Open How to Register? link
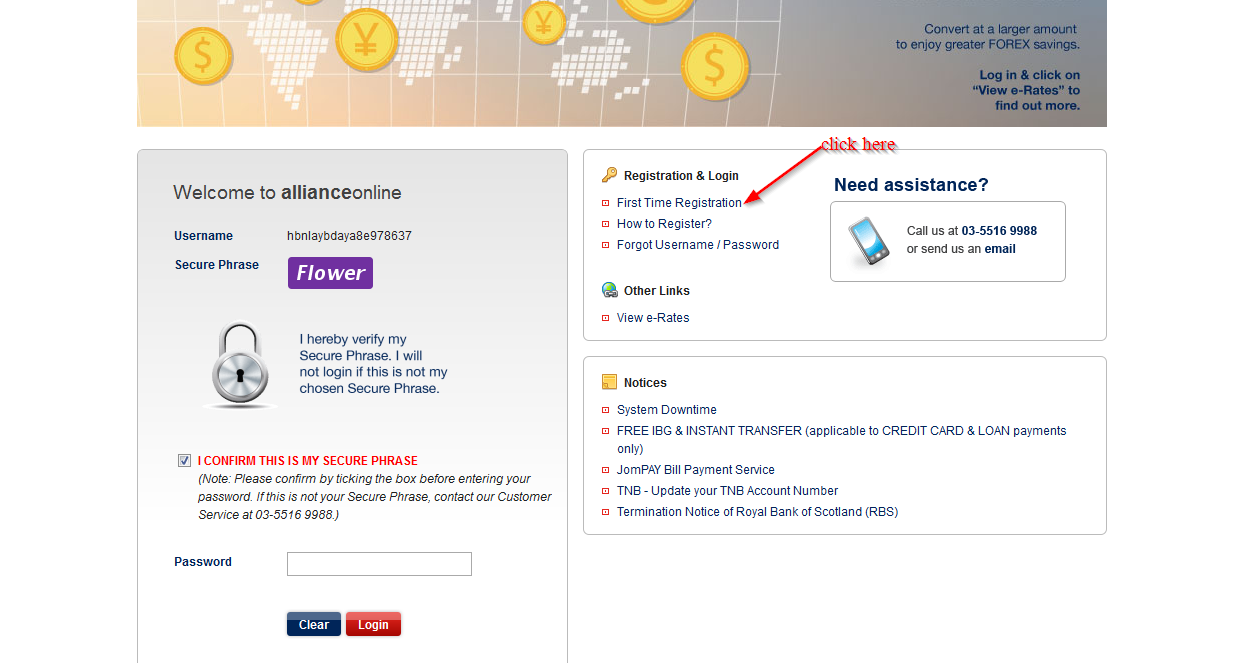Screen dimensions: 1244x663 [664, 224]
